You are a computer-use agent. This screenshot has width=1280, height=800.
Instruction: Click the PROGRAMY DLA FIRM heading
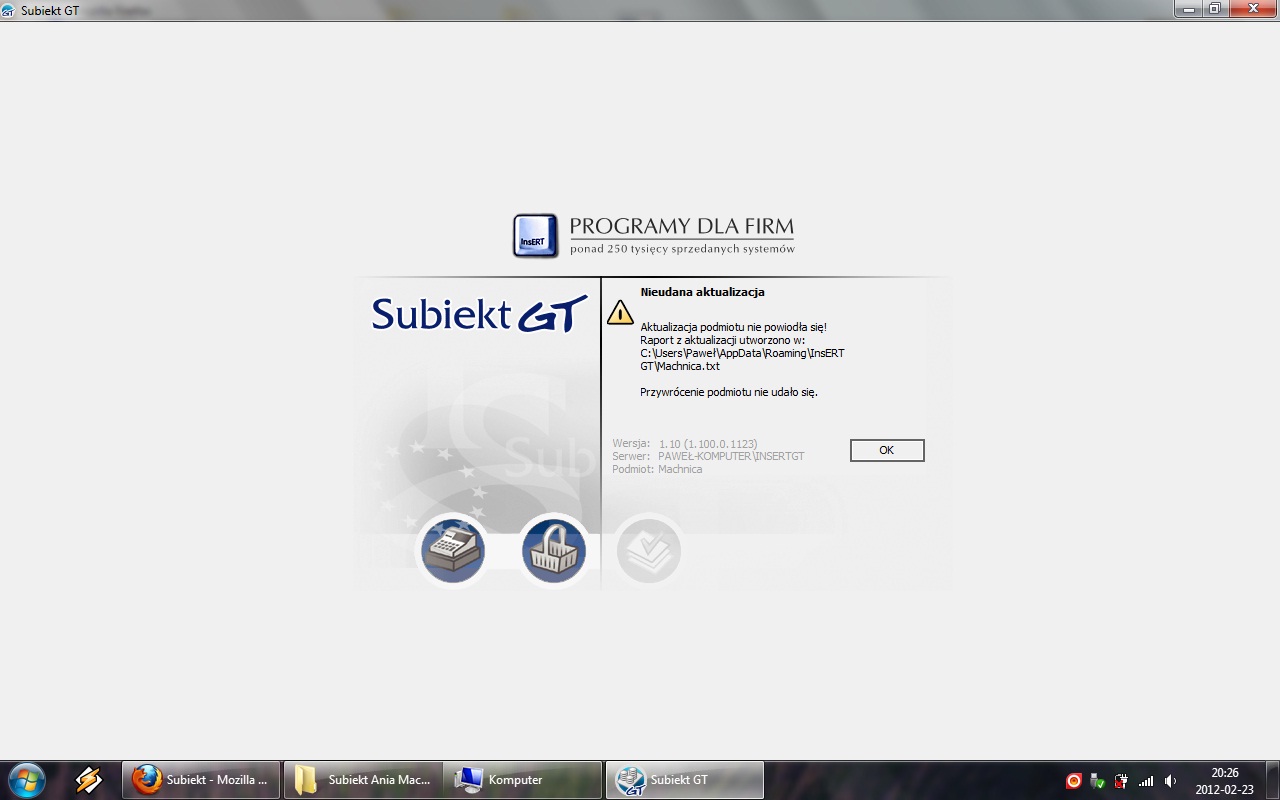point(682,226)
